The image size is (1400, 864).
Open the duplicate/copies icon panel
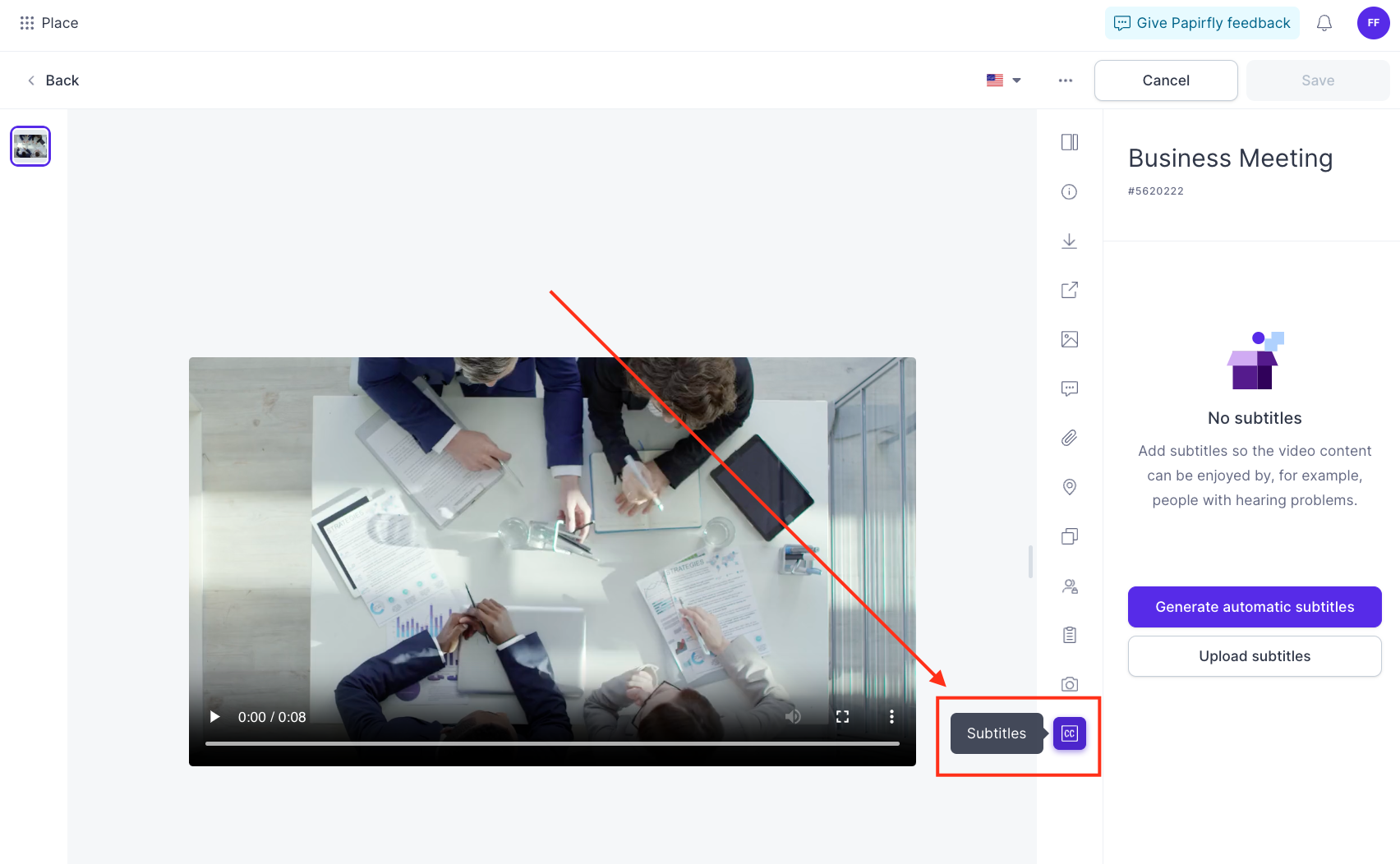(1070, 536)
